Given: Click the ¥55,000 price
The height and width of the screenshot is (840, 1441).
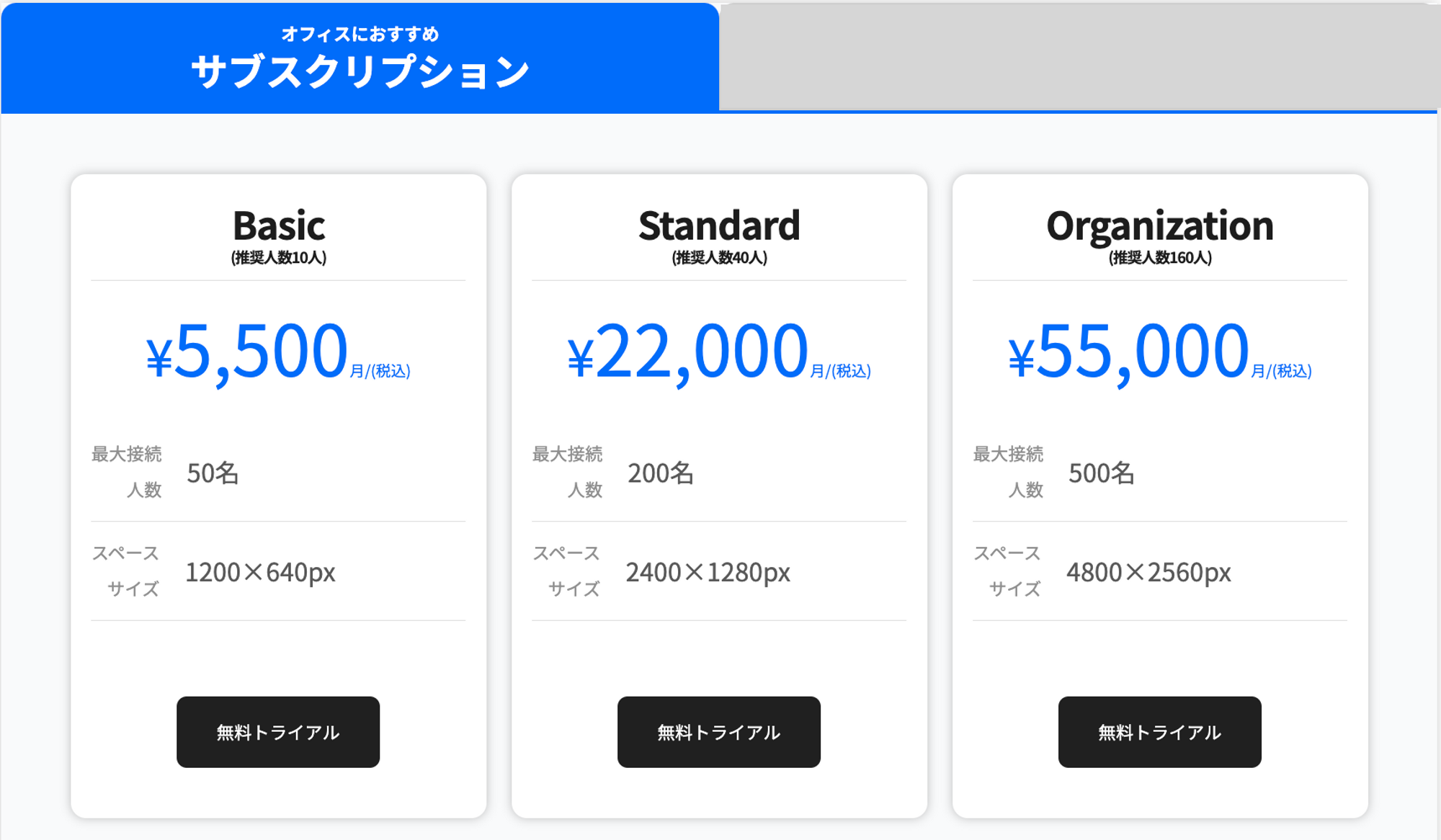Looking at the screenshot, I should pos(1128,352).
